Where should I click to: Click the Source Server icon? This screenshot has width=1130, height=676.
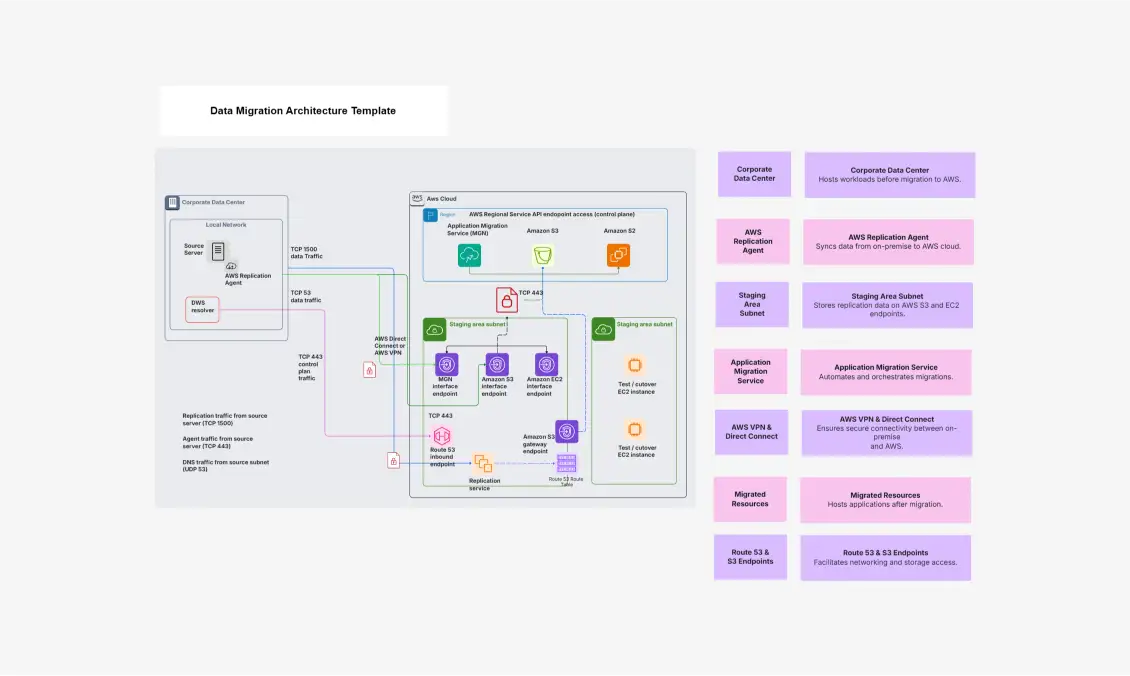(218, 251)
